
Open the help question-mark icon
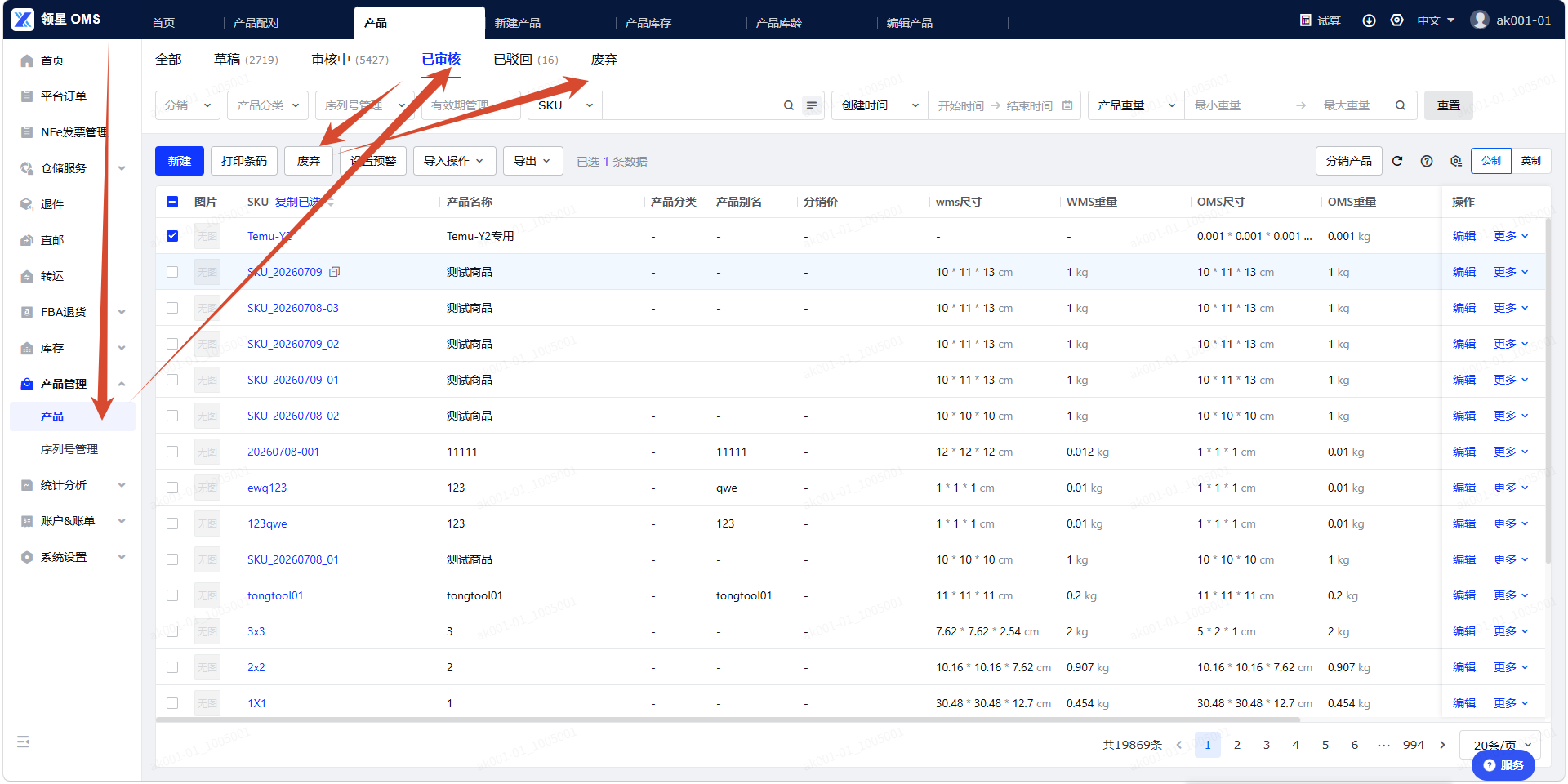click(x=1427, y=161)
